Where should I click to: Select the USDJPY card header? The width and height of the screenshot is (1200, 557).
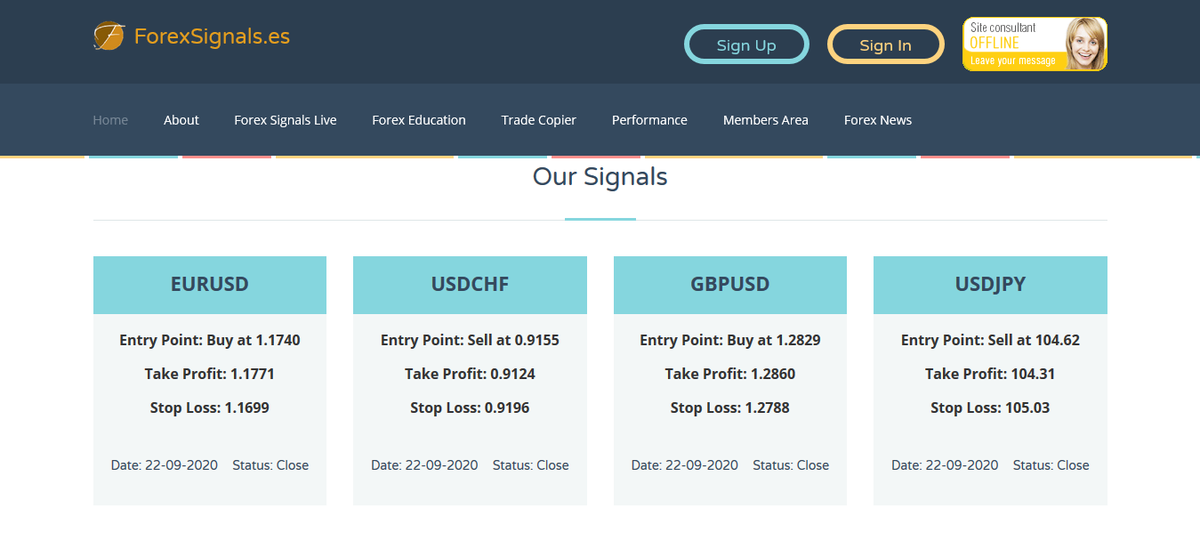pos(990,285)
